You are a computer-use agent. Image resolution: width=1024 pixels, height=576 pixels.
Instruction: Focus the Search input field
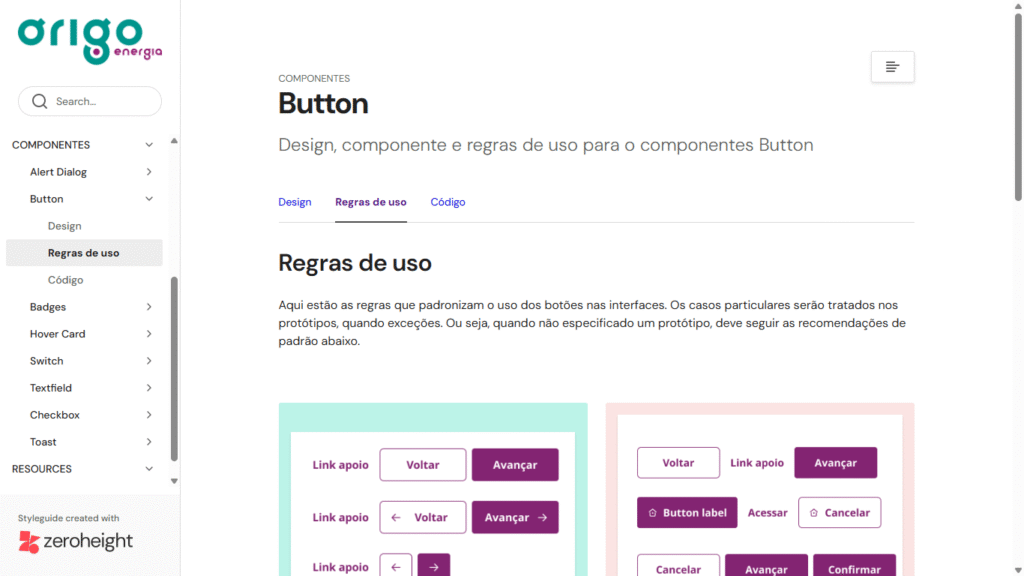click(x=100, y=101)
